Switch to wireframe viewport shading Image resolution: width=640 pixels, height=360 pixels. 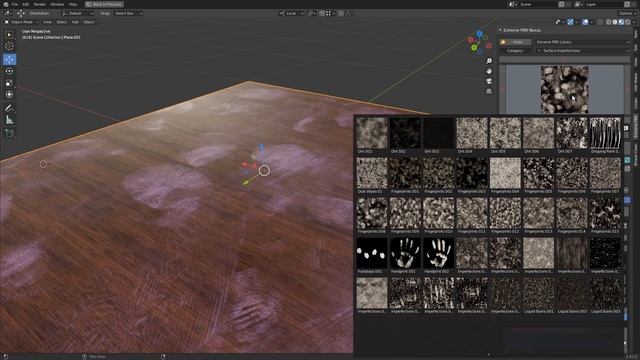(609, 22)
